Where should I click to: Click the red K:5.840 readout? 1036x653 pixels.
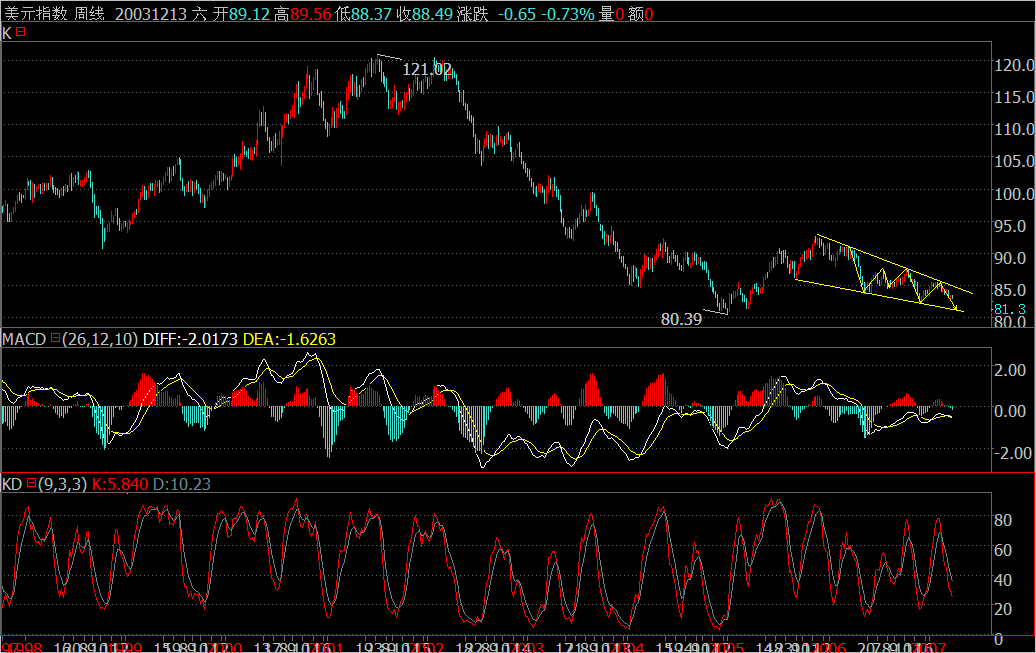(120, 484)
